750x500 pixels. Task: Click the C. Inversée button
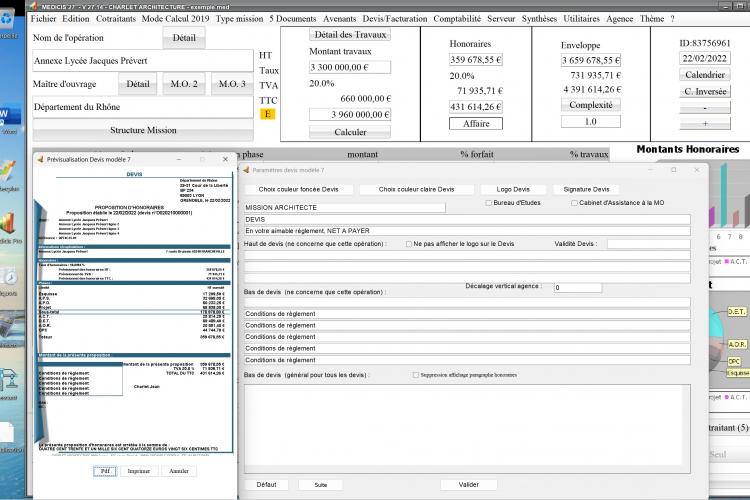pyautogui.click(x=705, y=91)
